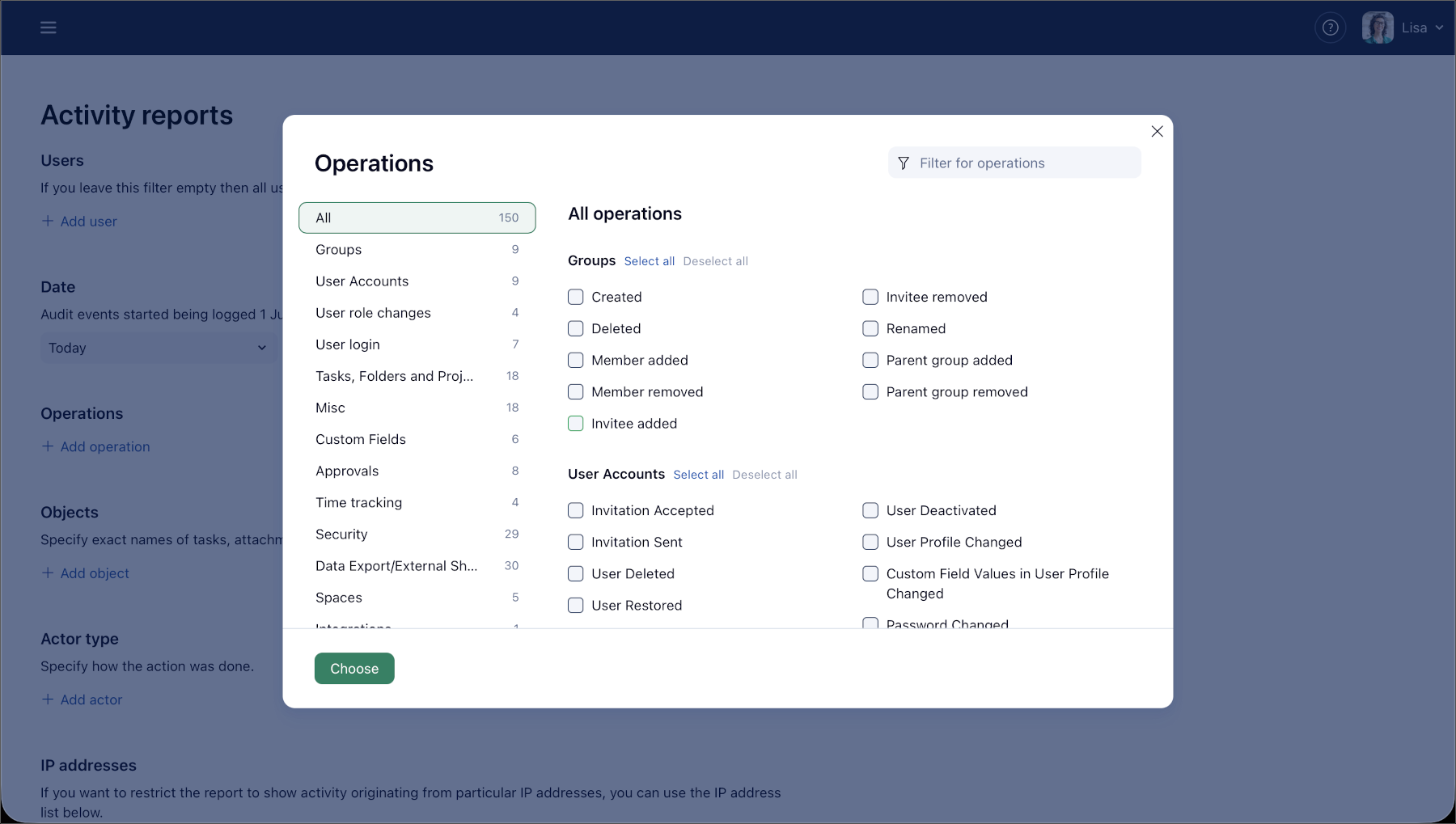Focus the Filter for operations field
The width and height of the screenshot is (1456, 824).
tap(1014, 163)
